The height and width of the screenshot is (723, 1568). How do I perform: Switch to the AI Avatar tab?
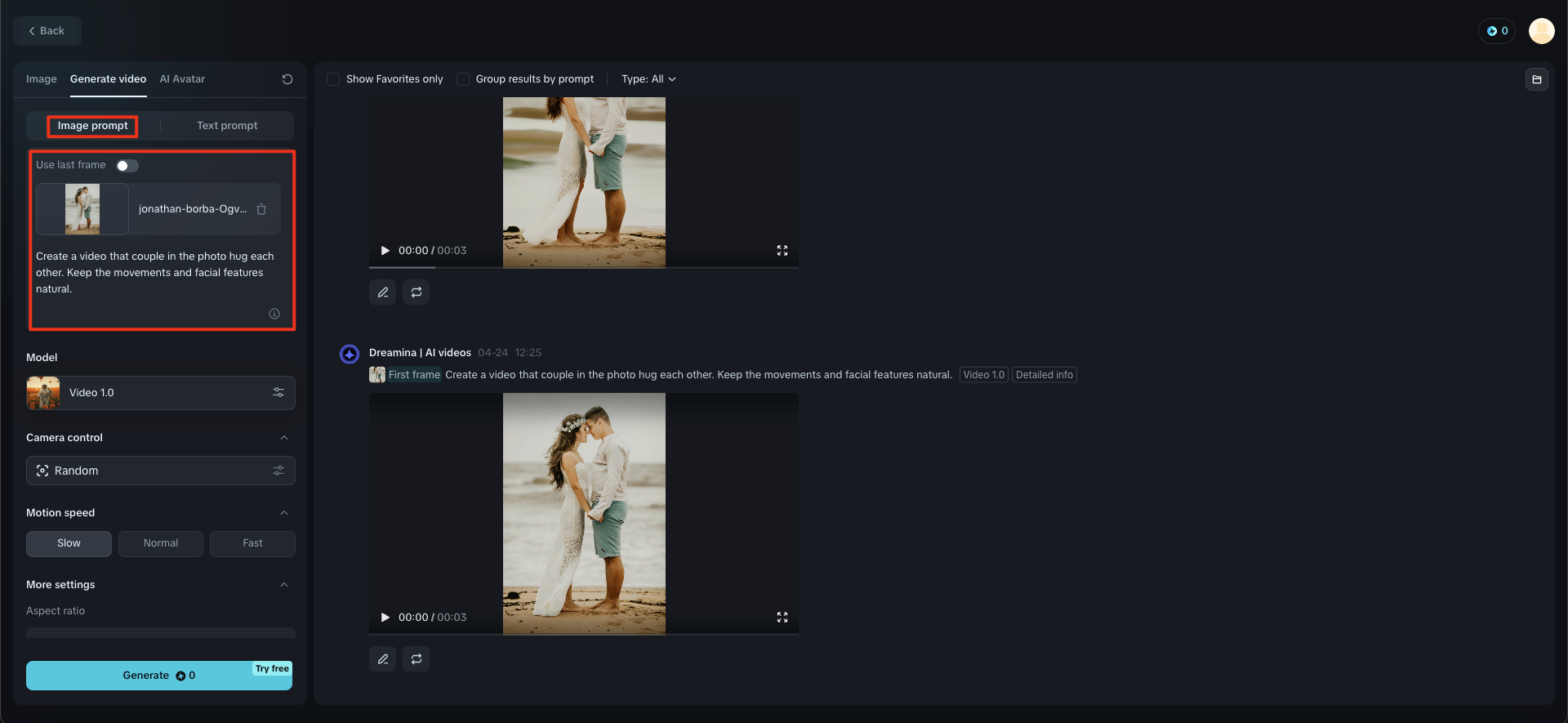pos(182,79)
